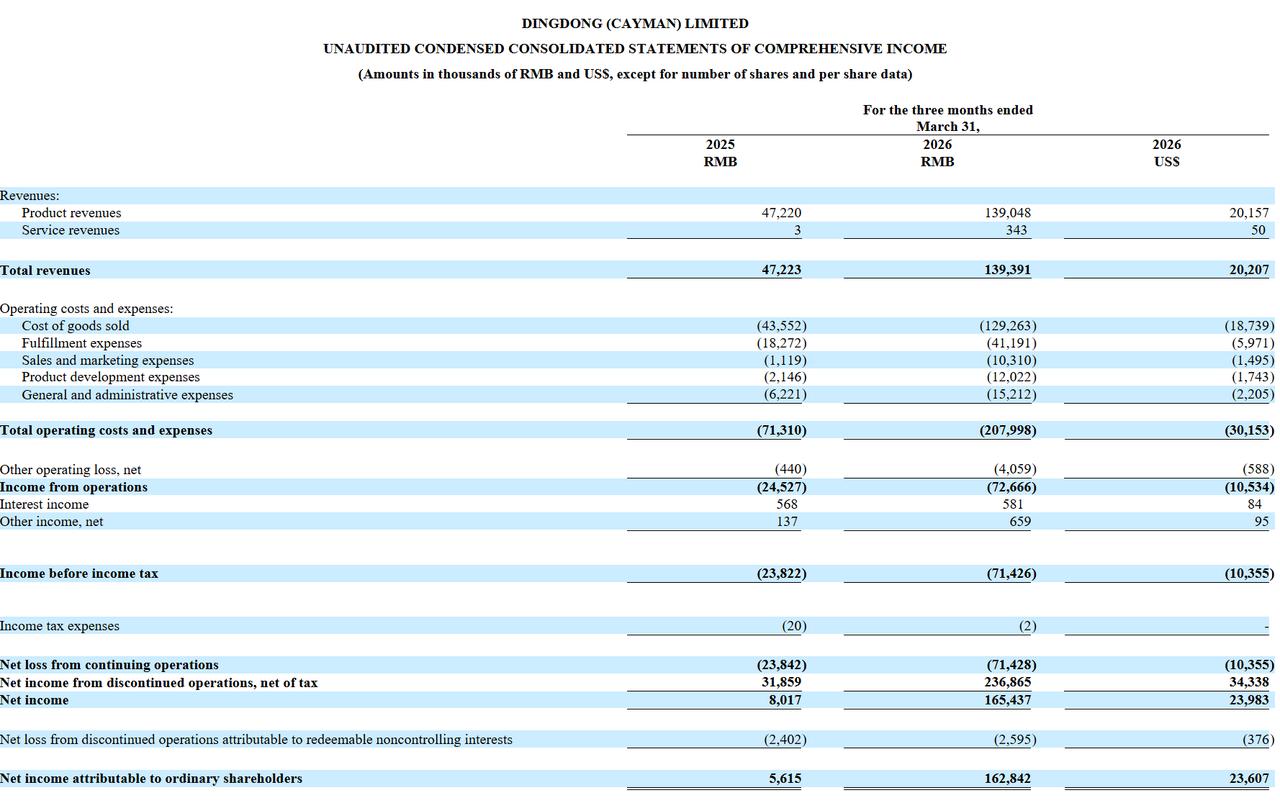Click the "Amounts in thousands of RMB" note
This screenshot has height=803, width=1280.
point(635,74)
